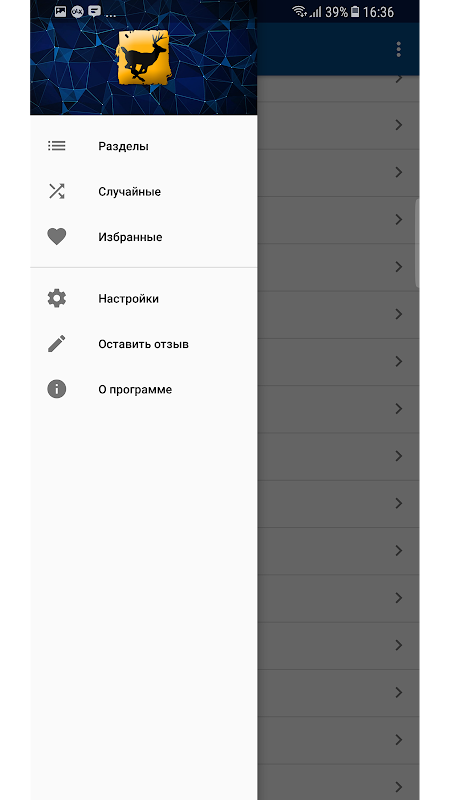450x800 pixels.
Task: Tap the heart icon for Избранные
Action: (x=57, y=237)
